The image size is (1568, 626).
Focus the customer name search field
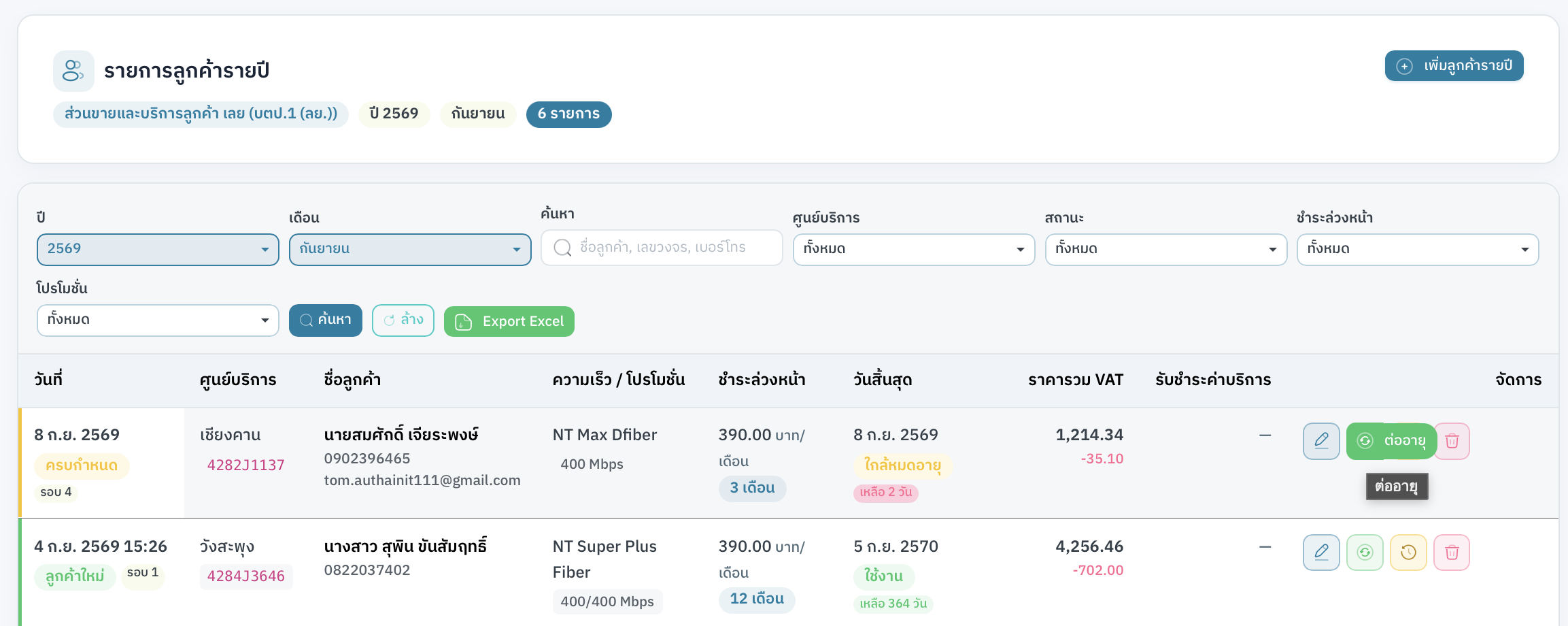click(x=662, y=248)
